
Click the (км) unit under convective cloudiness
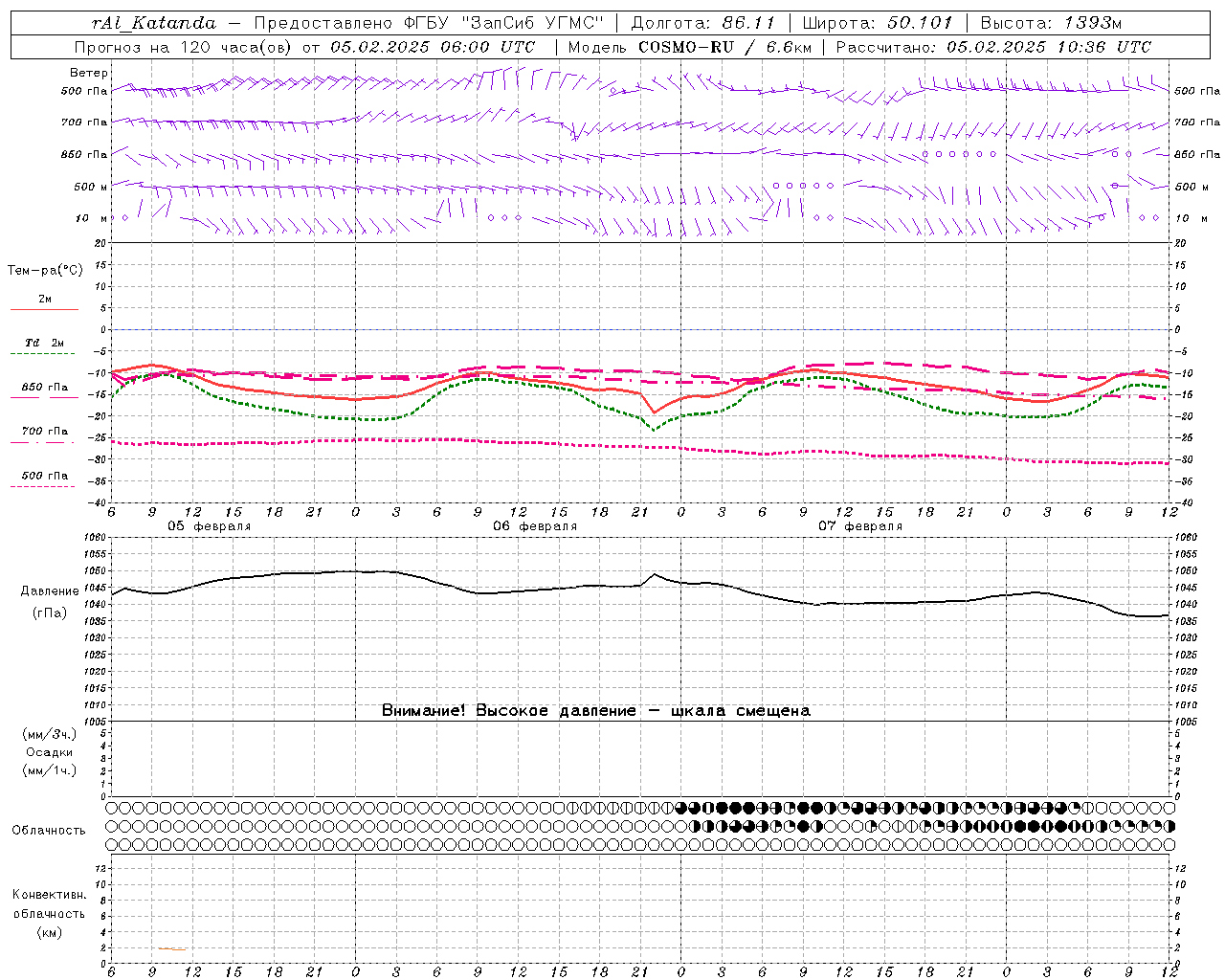(x=49, y=932)
